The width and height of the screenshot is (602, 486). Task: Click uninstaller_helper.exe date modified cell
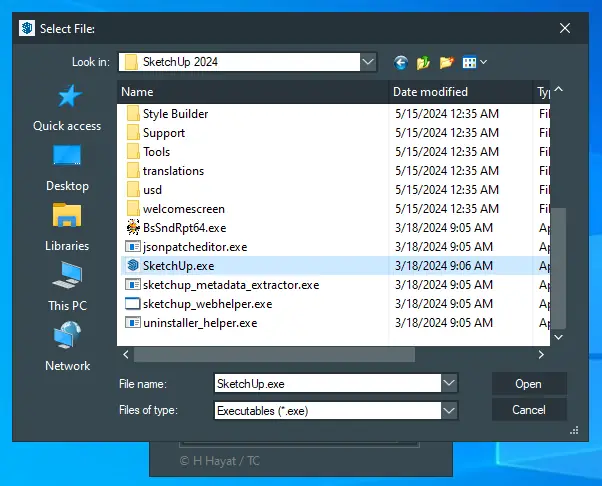point(444,323)
